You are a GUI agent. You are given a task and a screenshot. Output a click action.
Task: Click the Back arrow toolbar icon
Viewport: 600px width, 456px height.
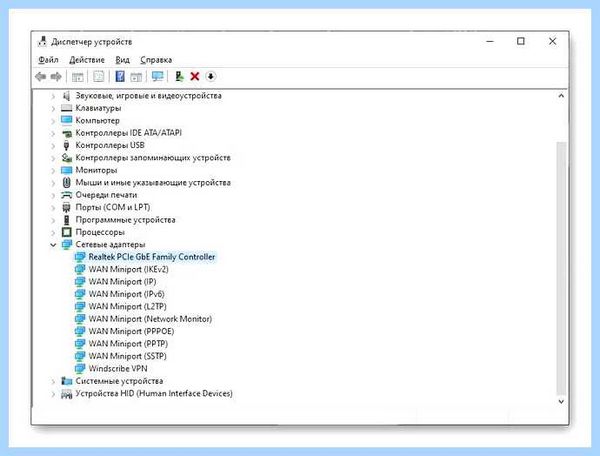point(41,77)
